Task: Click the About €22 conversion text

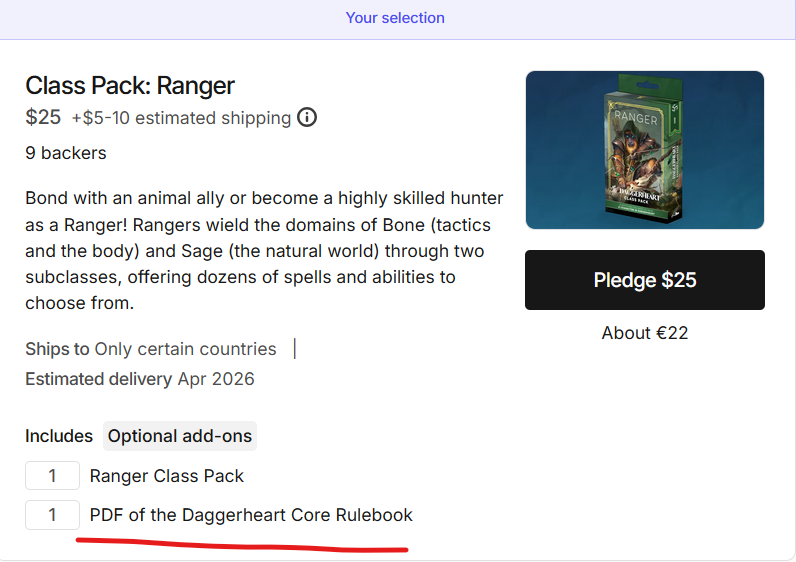Action: 645,333
